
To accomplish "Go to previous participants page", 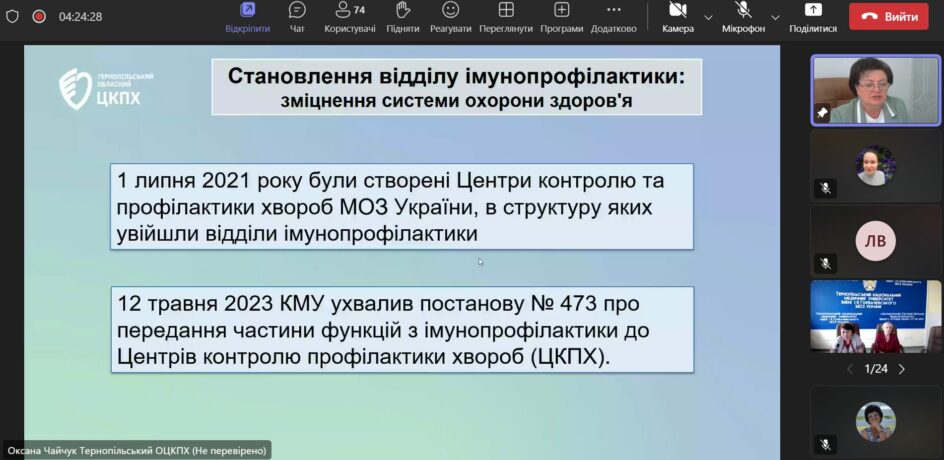I will click(850, 369).
